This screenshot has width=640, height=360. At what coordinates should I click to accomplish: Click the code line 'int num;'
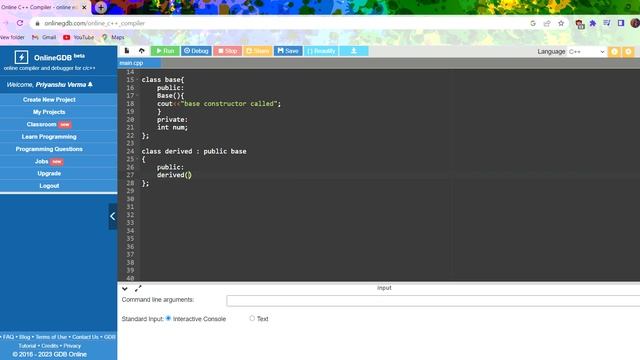pyautogui.click(x=172, y=127)
